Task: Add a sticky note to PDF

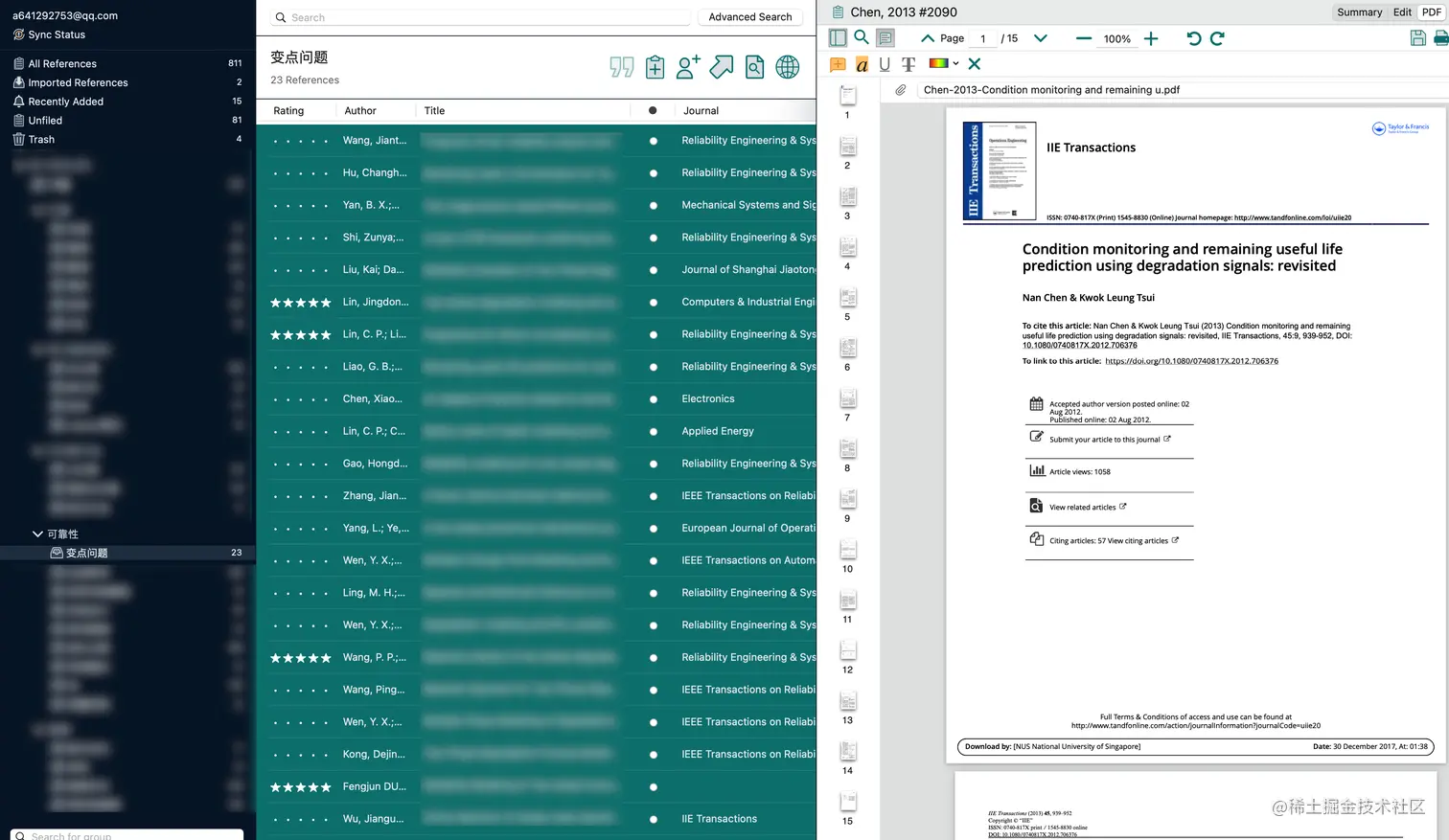Action: click(838, 64)
